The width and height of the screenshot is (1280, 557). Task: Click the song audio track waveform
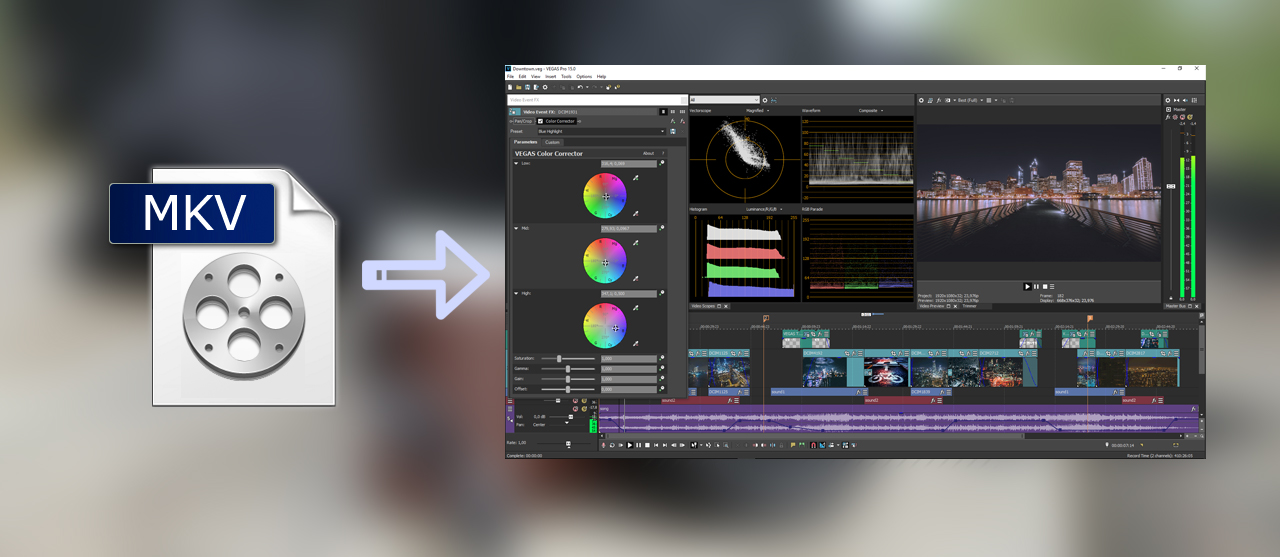(x=898, y=421)
